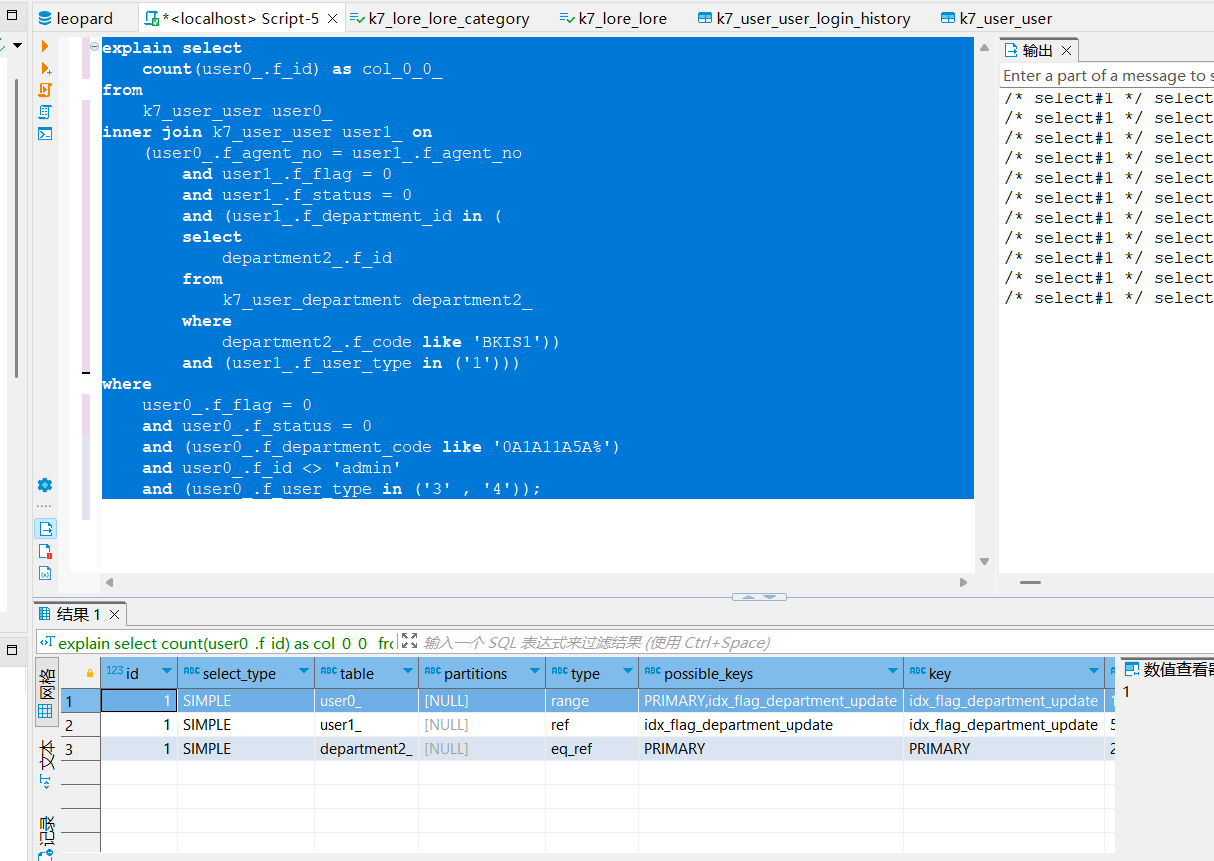Viewport: 1214px width, 861px height.
Task: Toggle the output panel visibility in sidebar
Action: coord(45,528)
